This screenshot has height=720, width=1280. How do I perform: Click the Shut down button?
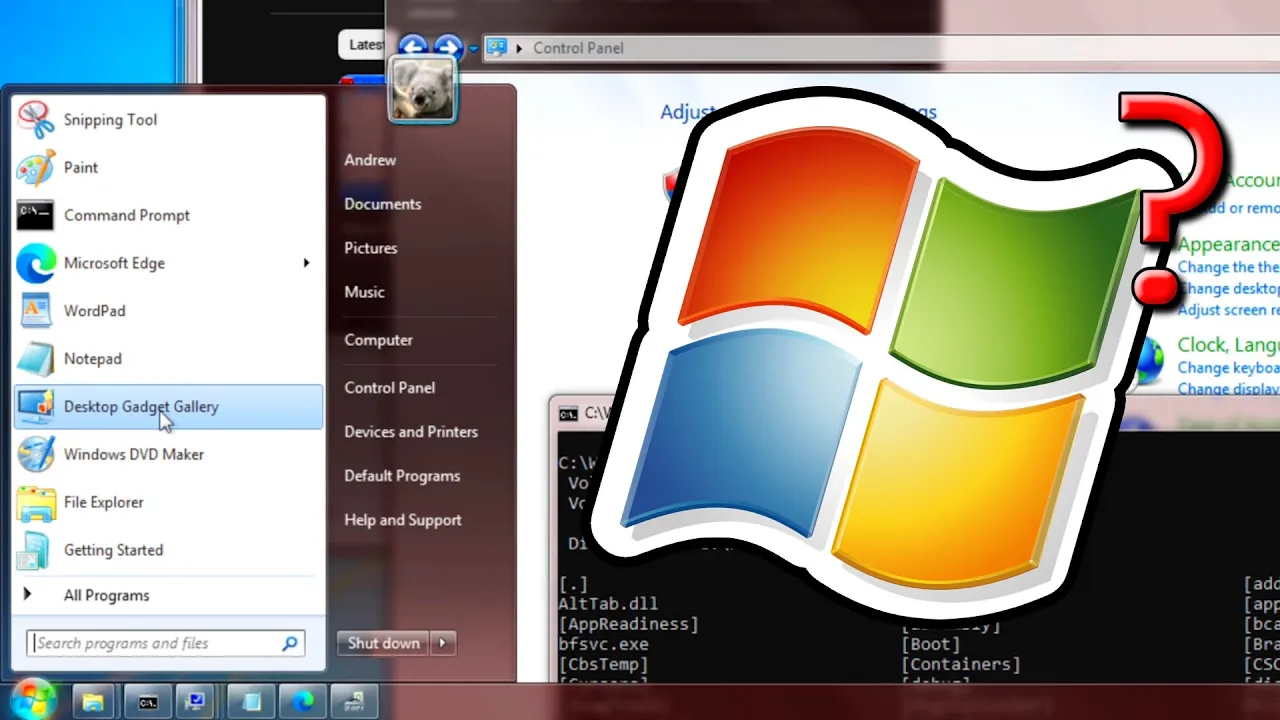[x=384, y=643]
